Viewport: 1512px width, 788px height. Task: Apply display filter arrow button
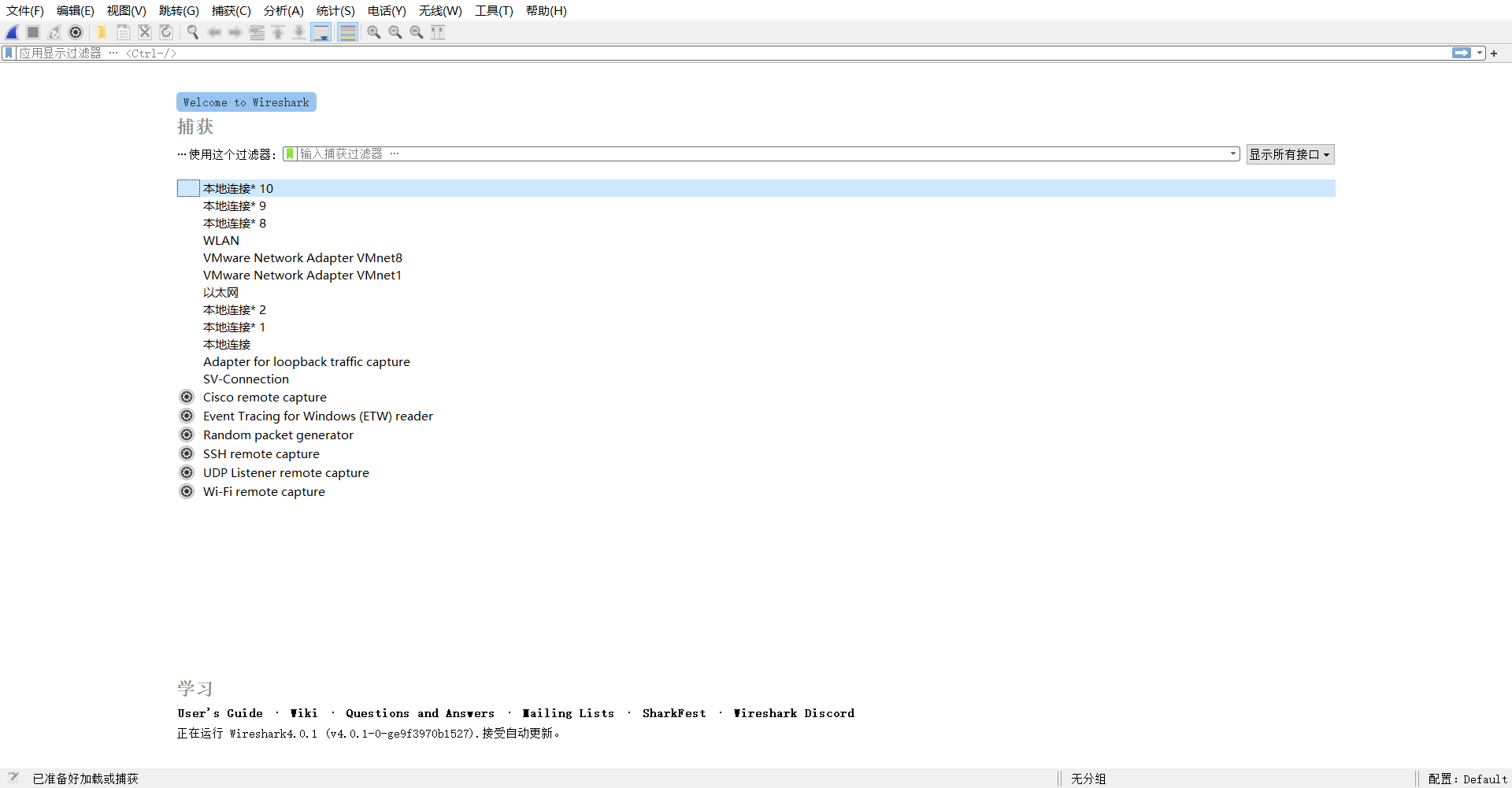[x=1462, y=53]
